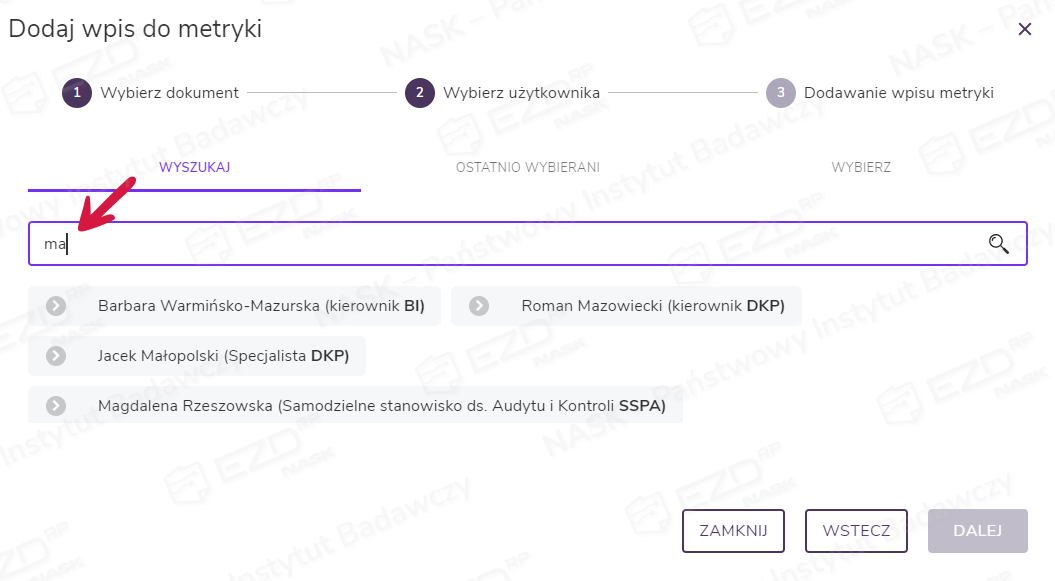Click into the user search field

(x=500, y=243)
